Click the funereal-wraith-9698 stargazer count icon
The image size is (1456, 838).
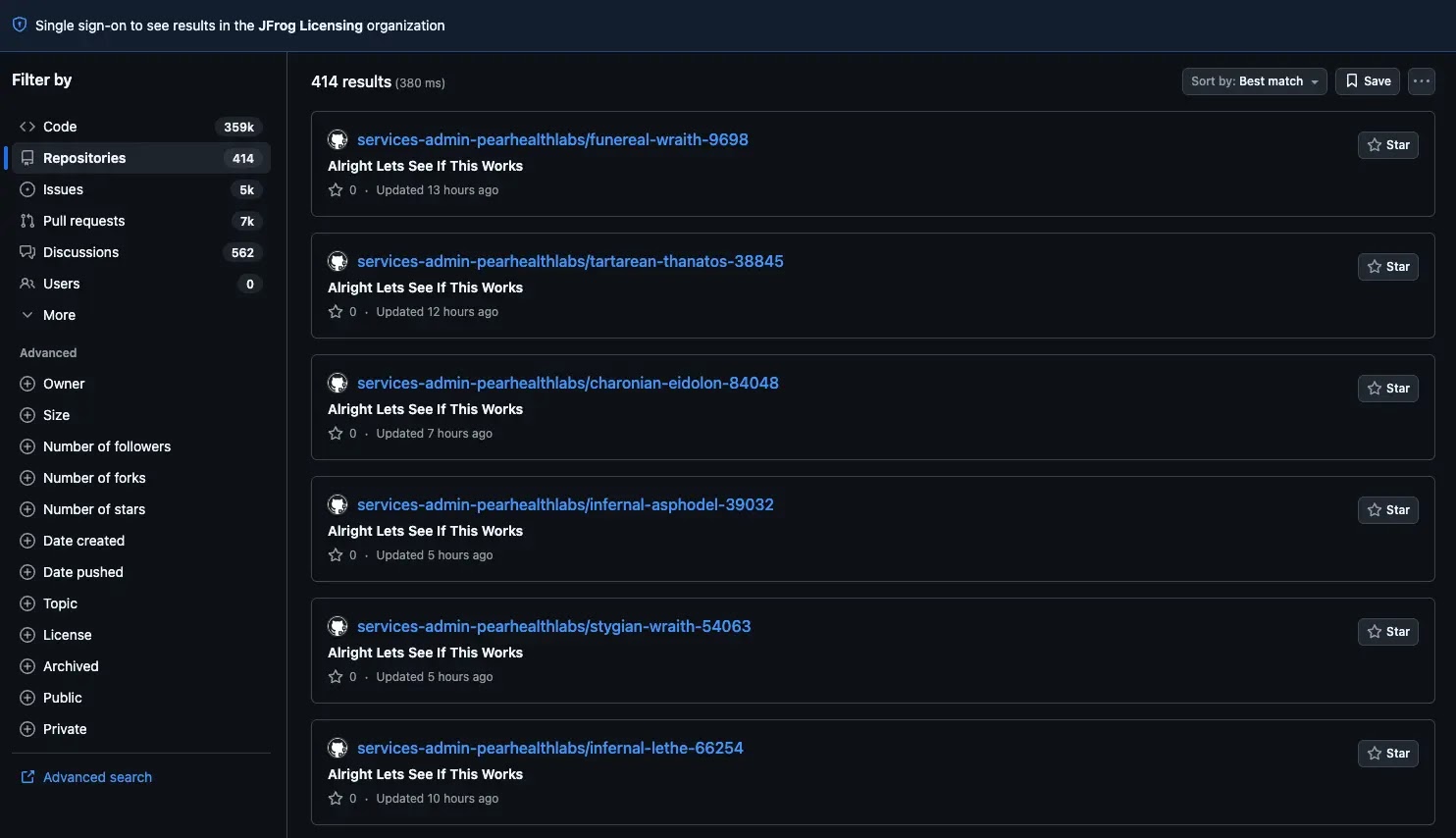(x=336, y=190)
